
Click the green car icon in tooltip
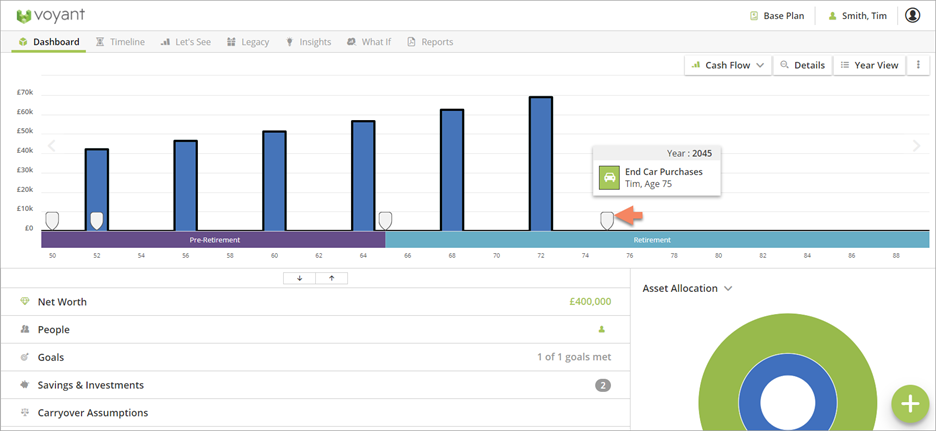click(609, 177)
